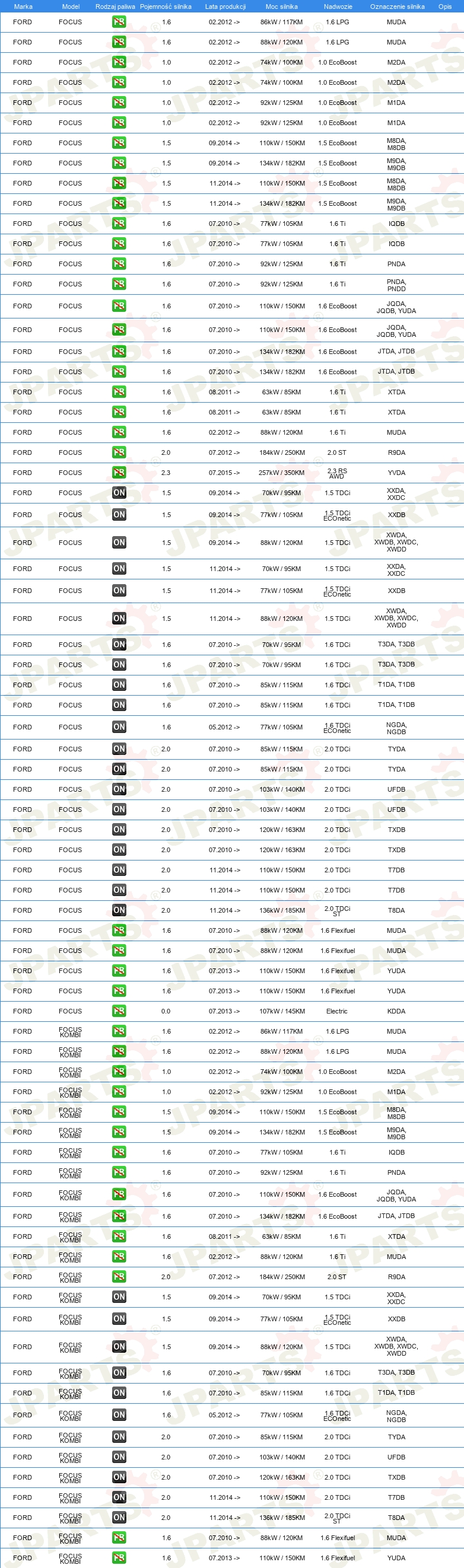Click FORD make in the YVDA row
464x1568 pixels.
(x=23, y=473)
